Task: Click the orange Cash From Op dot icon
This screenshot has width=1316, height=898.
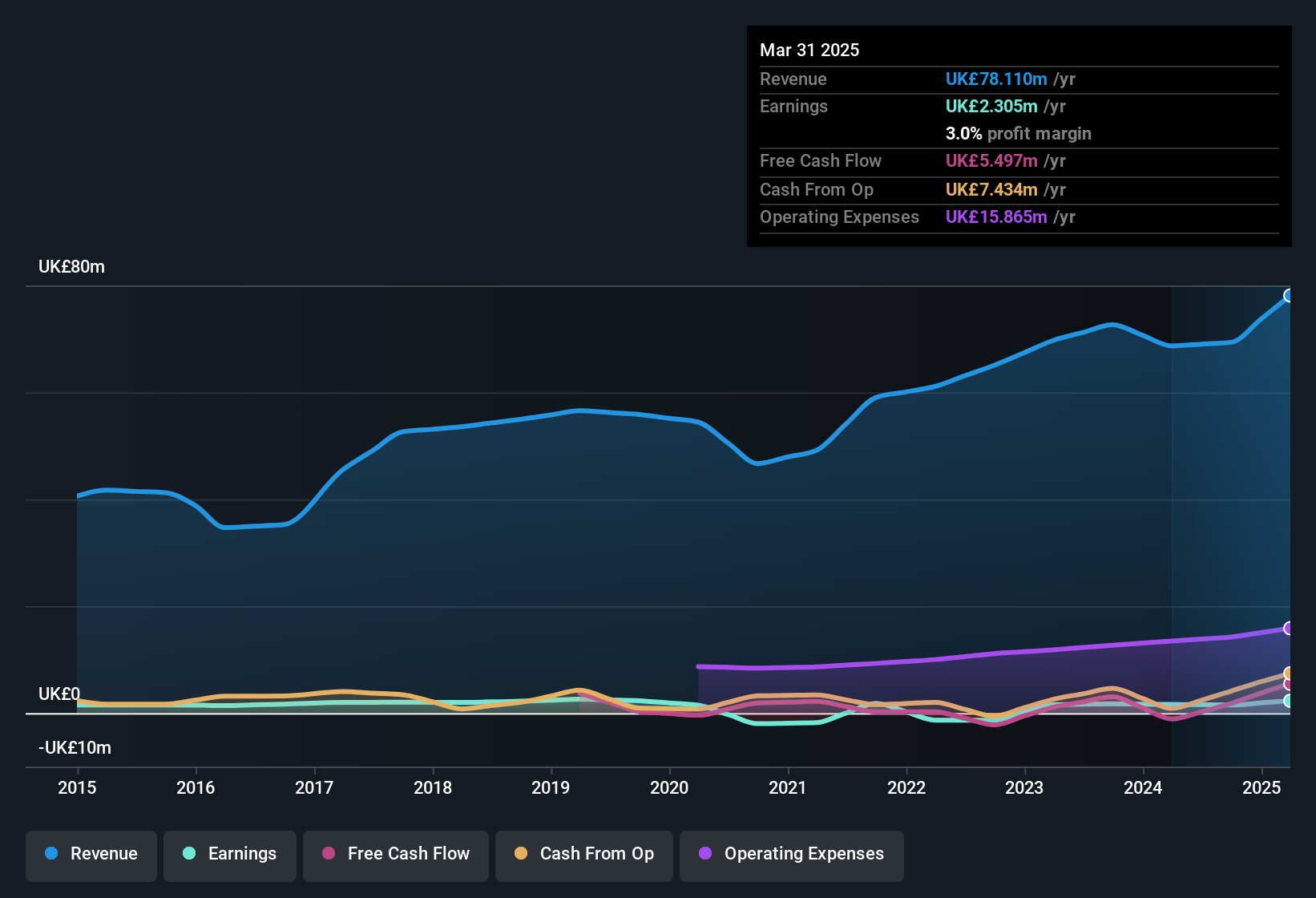Action: (521, 854)
